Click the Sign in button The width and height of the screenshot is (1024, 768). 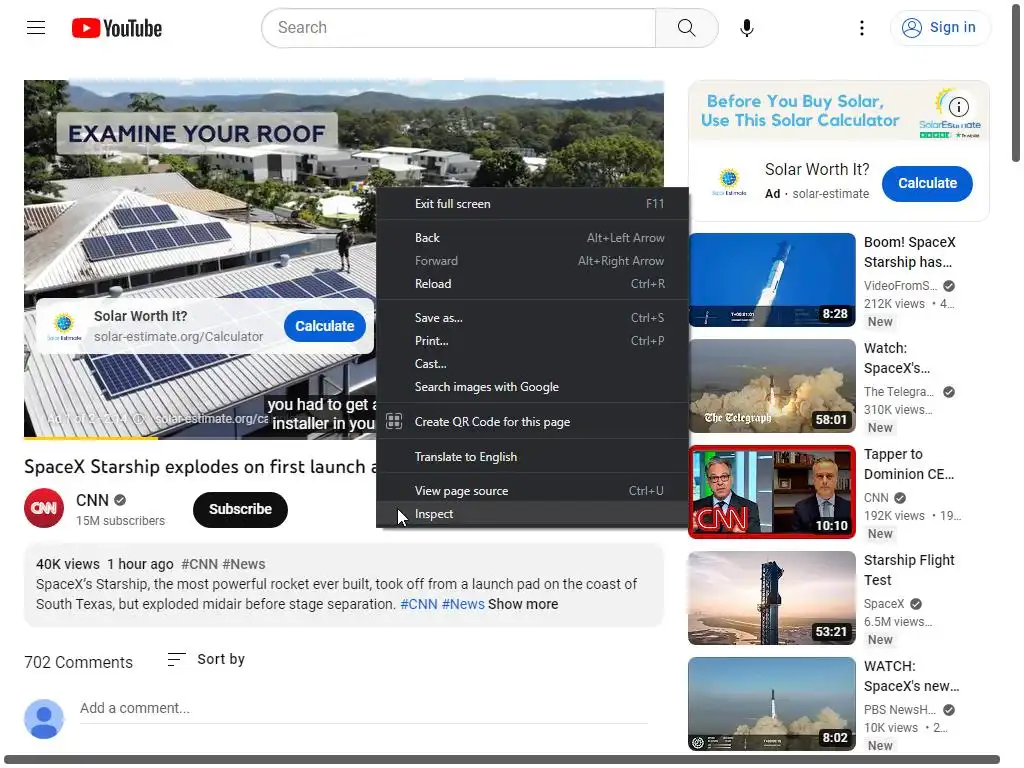[940, 27]
